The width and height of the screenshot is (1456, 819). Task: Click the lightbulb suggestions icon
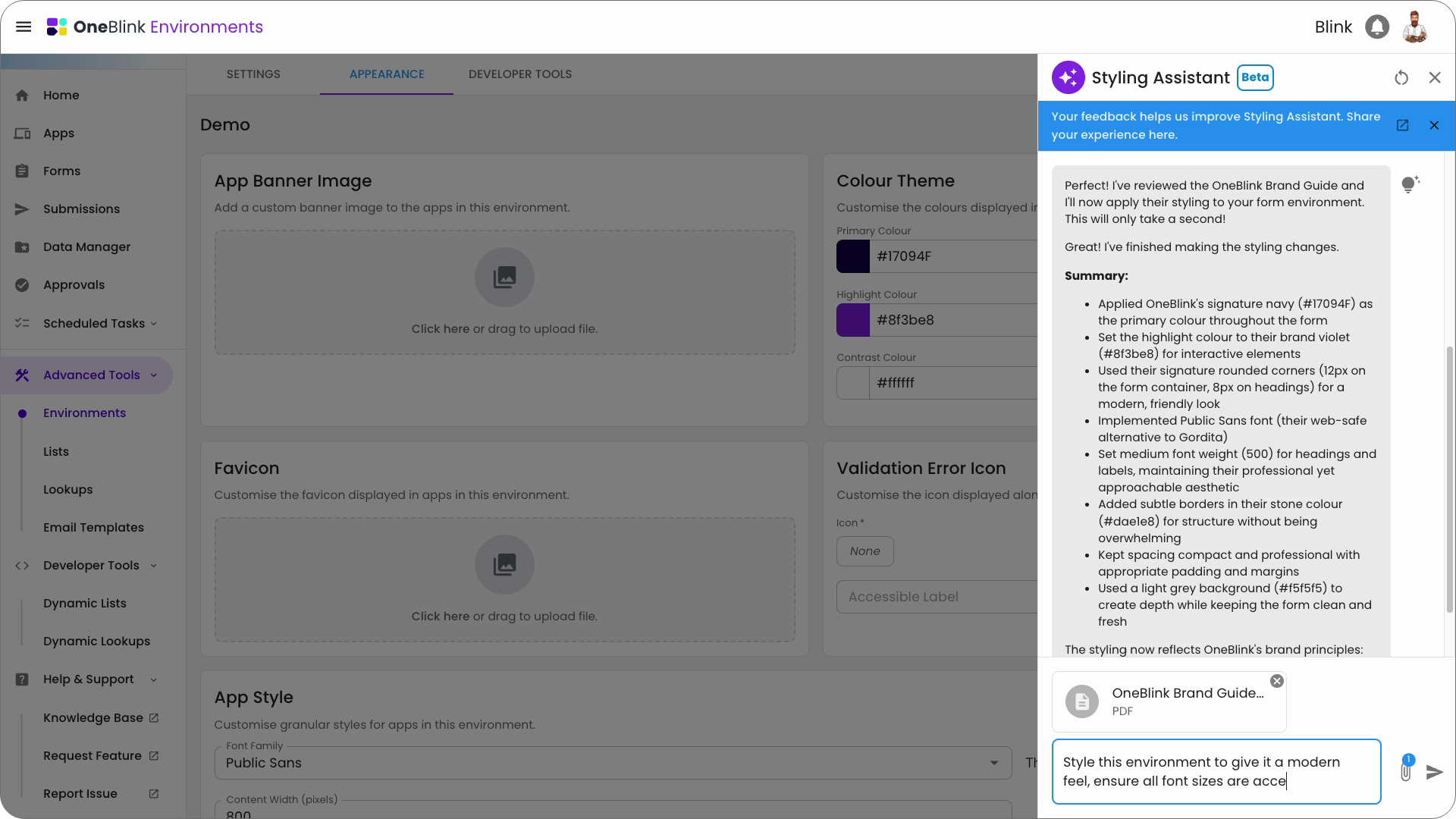[1410, 184]
